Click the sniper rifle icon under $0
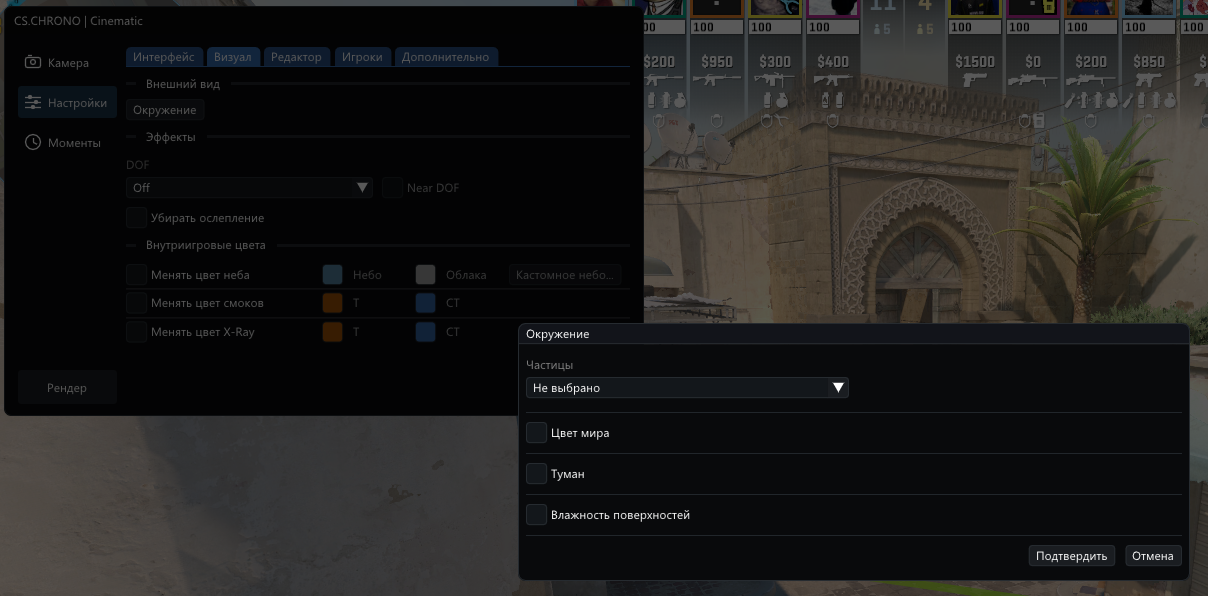1208x596 pixels. (x=1032, y=80)
